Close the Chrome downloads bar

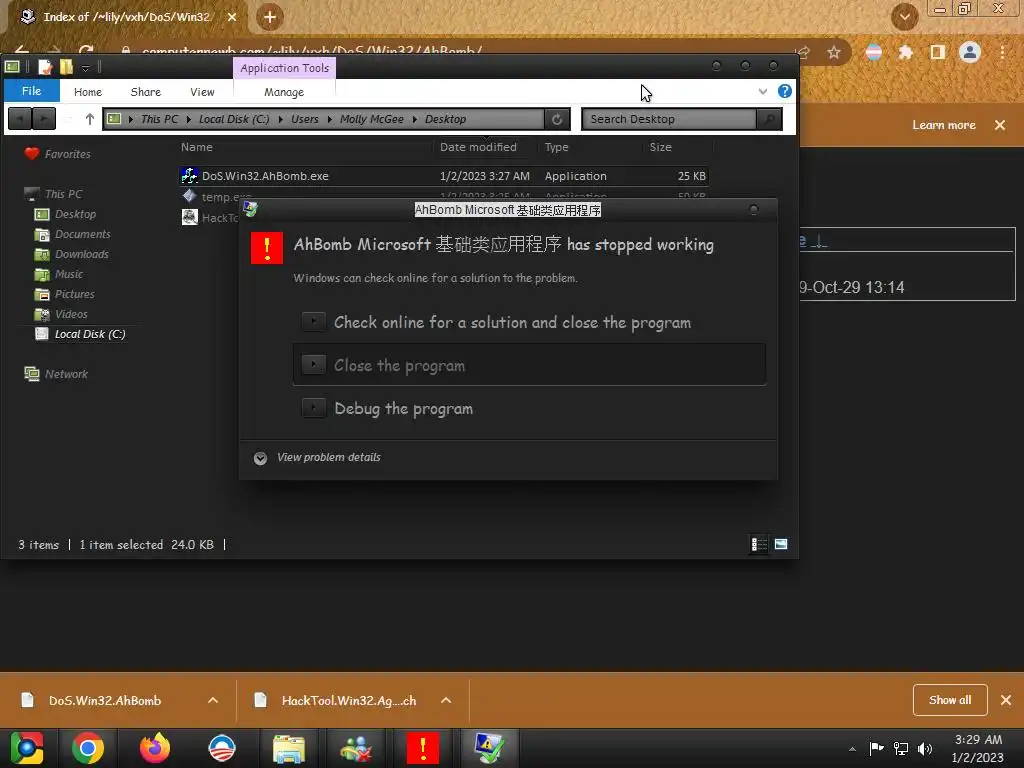click(x=1006, y=700)
